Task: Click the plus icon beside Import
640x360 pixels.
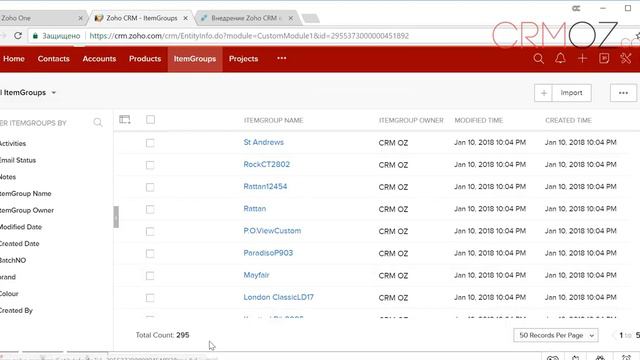Action: (543, 93)
